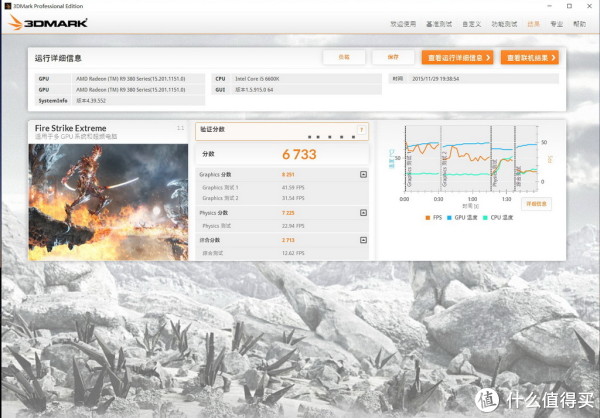Image resolution: width=600 pixels, height=418 pixels.
Task: Click the SystemInfo version 4.39.552 row
Action: point(120,101)
